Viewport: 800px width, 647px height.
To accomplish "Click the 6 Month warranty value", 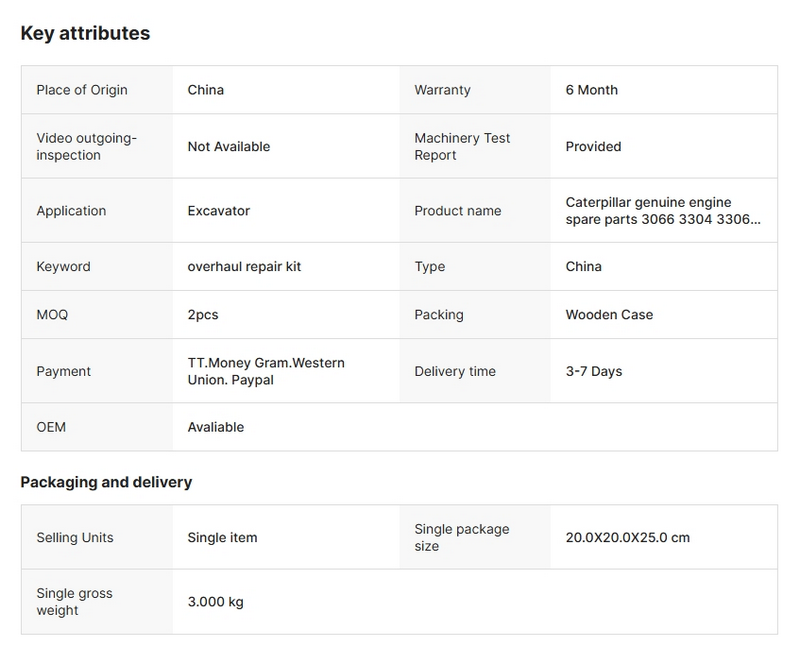I will pyautogui.click(x=591, y=90).
